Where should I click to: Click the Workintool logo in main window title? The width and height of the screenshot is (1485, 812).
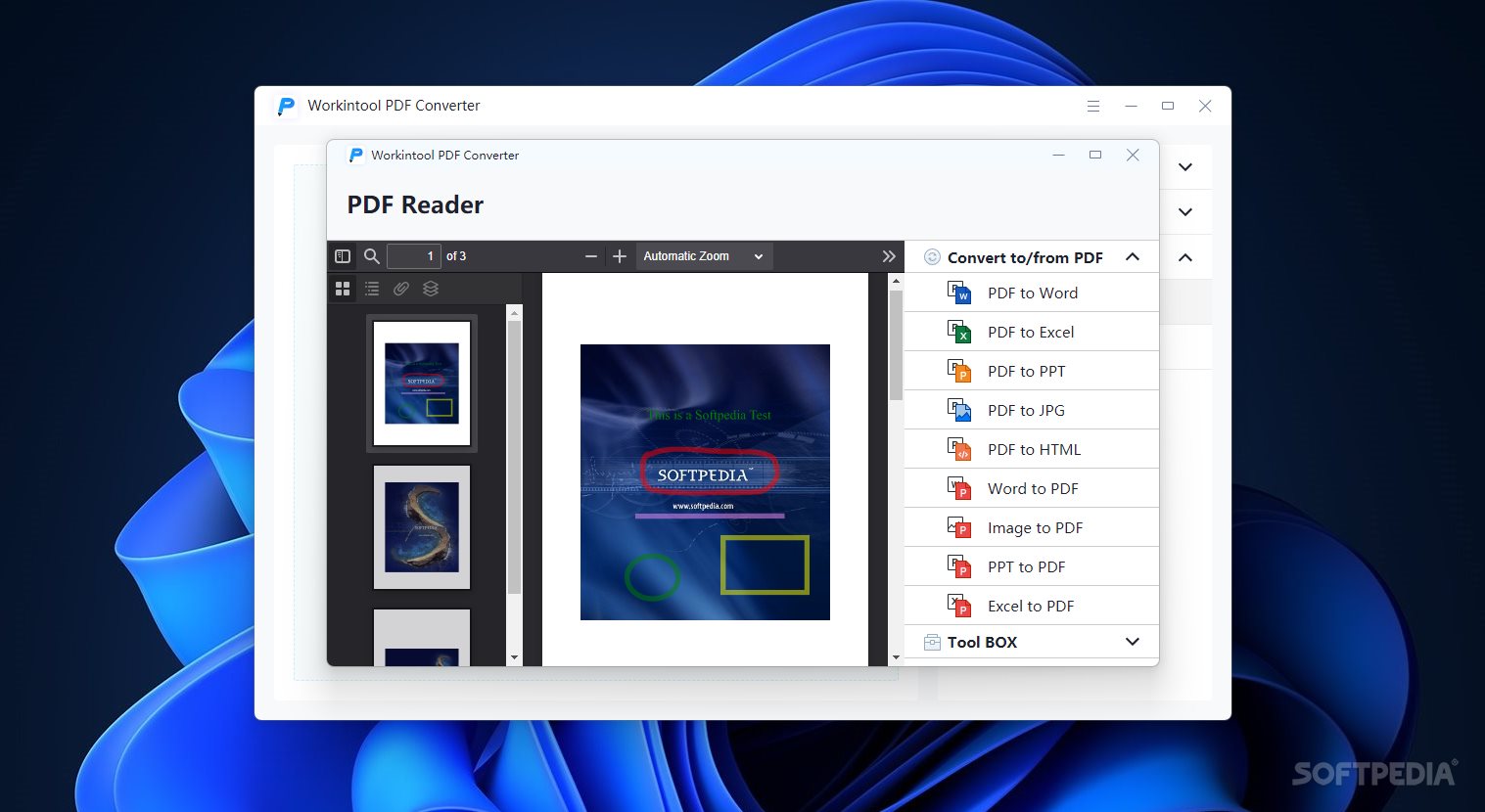[286, 106]
